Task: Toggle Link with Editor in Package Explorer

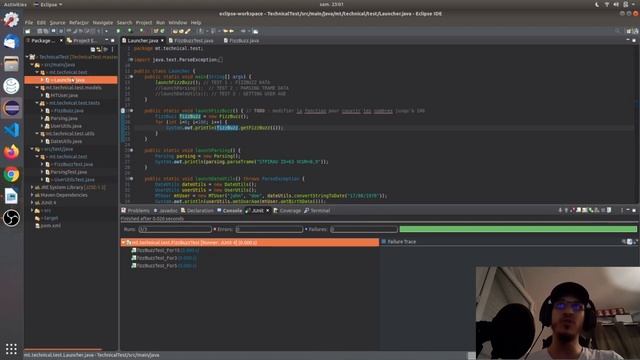Action: click(x=99, y=49)
